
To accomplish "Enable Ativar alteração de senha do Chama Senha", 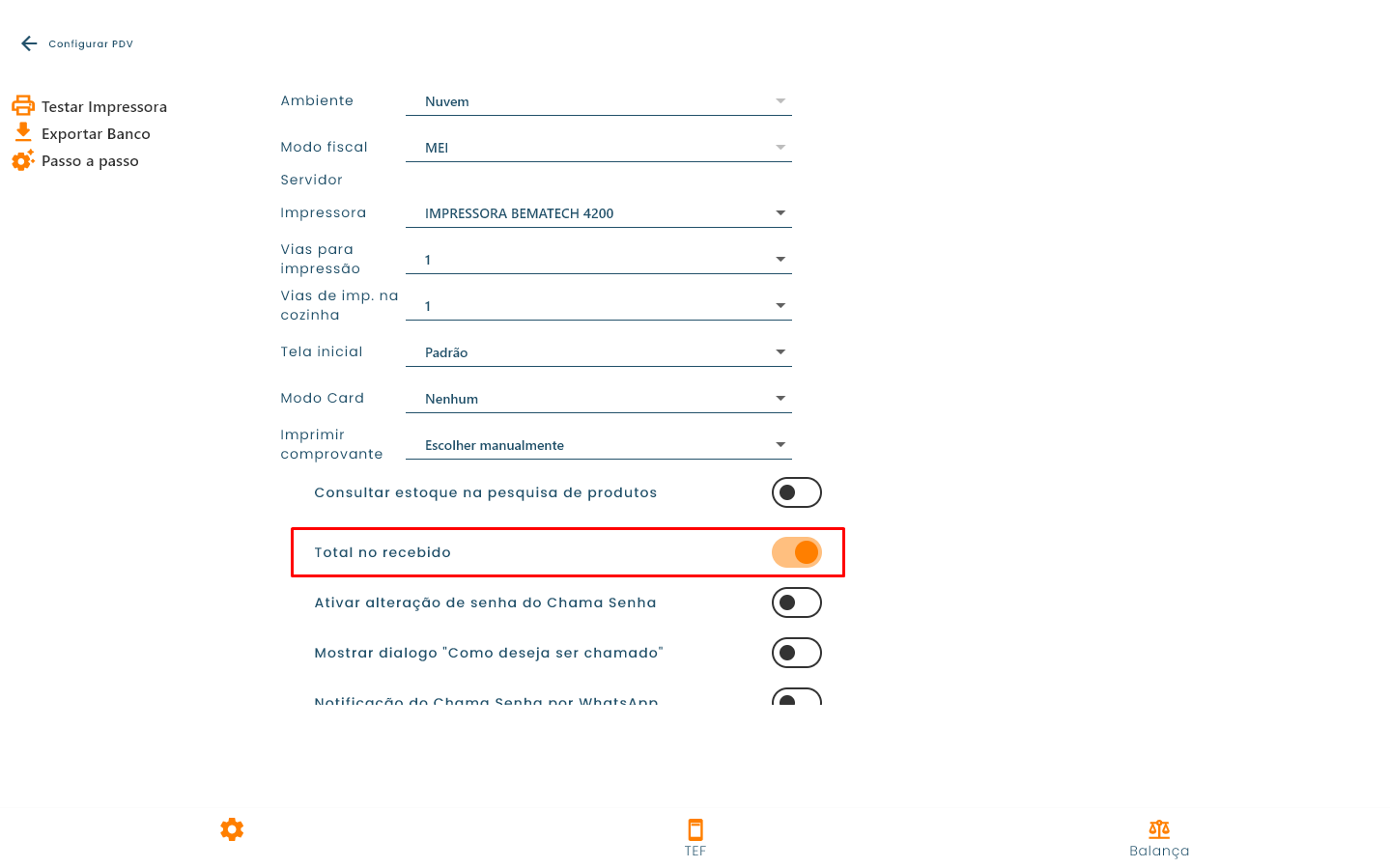I will [797, 602].
